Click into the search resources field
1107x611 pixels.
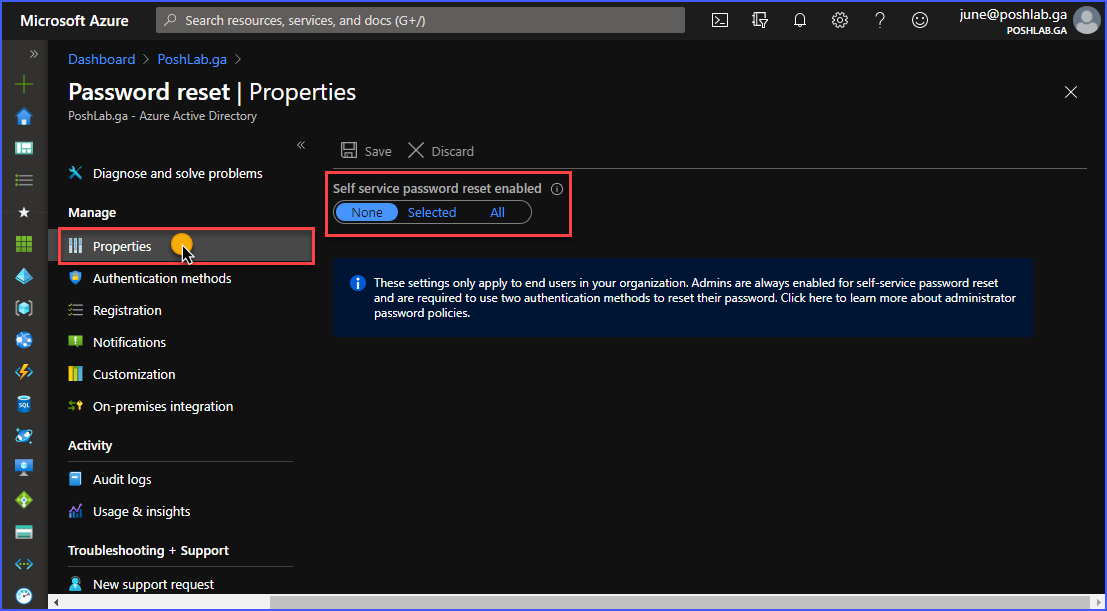420,20
